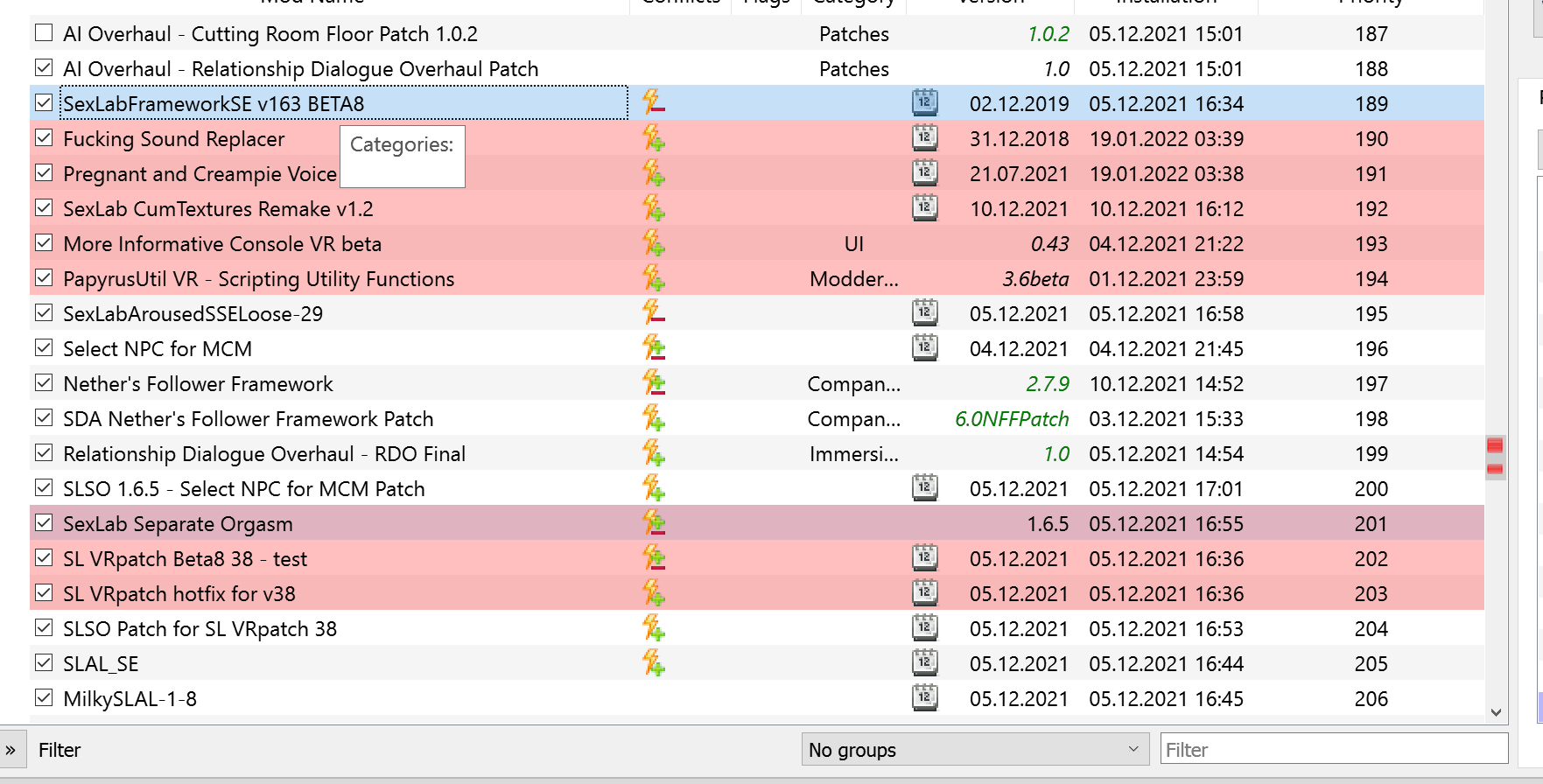Click version 2.7.9 cell
This screenshot has width=1543, height=784.
pos(1048,384)
